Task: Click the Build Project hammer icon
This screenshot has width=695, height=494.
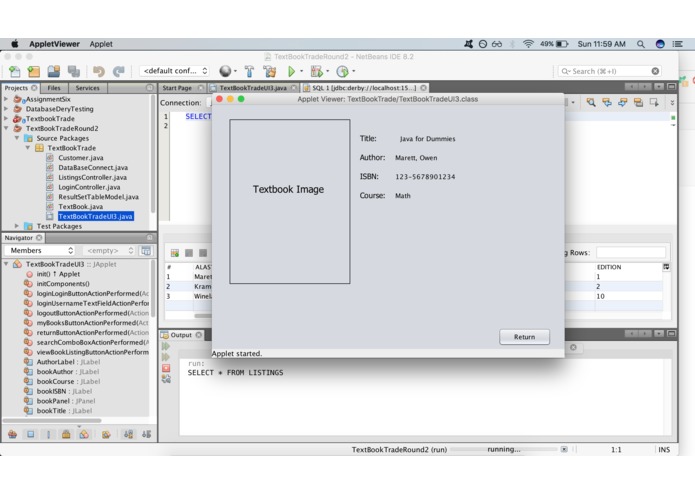Action: coord(249,71)
